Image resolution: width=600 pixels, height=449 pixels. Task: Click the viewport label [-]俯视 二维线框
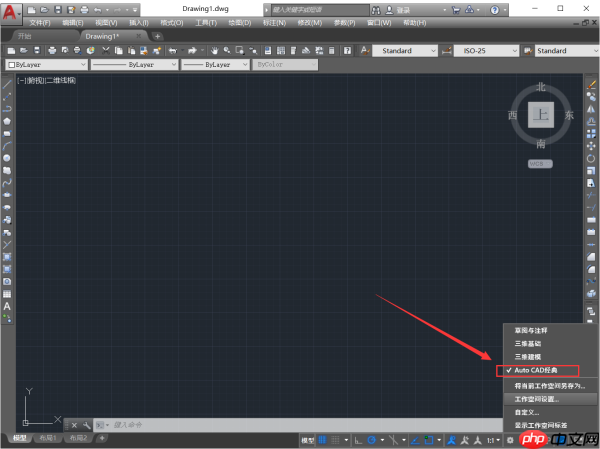46,80
